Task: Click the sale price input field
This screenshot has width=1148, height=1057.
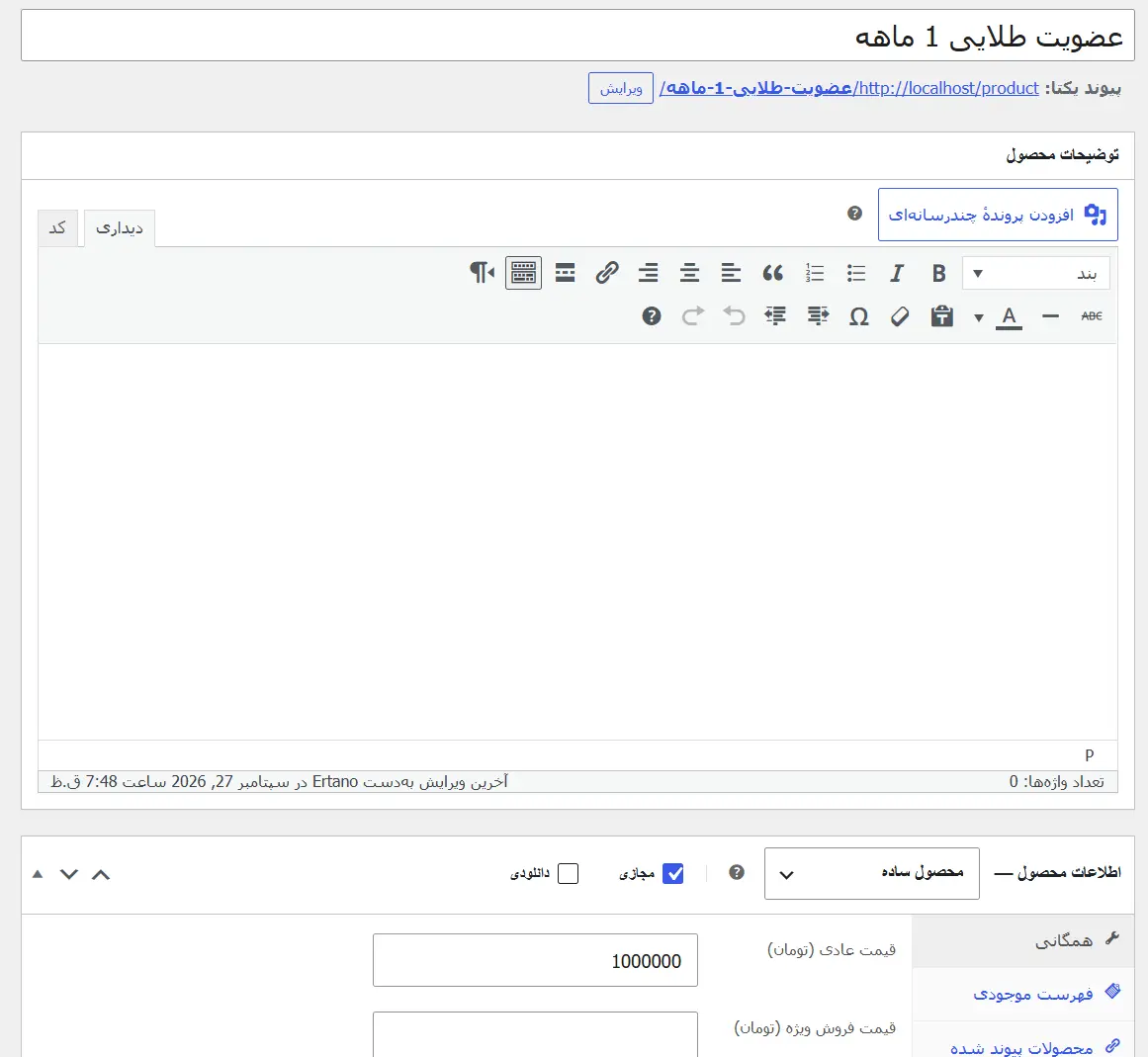Action: pos(535,1034)
